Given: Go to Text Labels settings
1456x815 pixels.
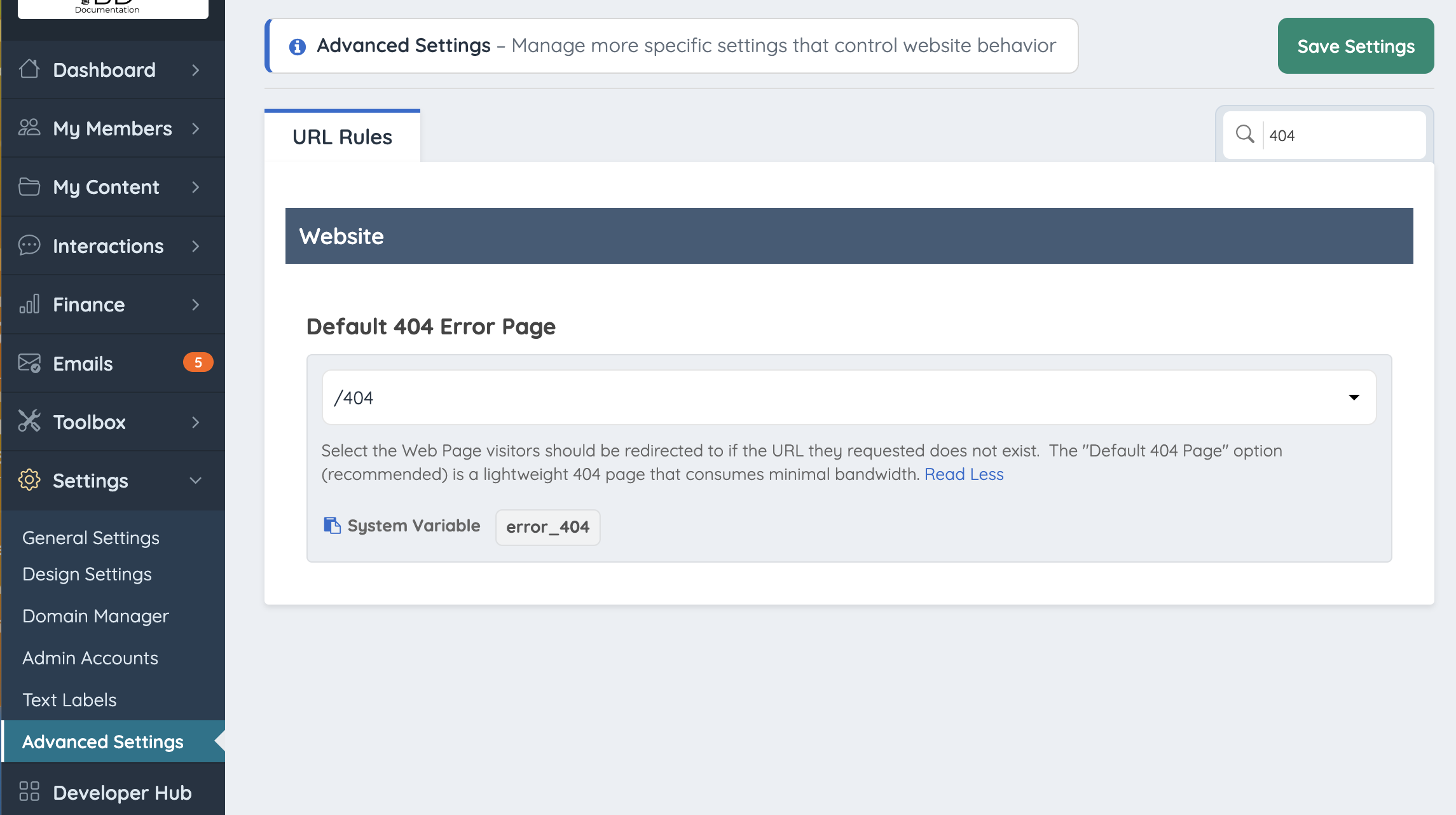Looking at the screenshot, I should click(69, 700).
